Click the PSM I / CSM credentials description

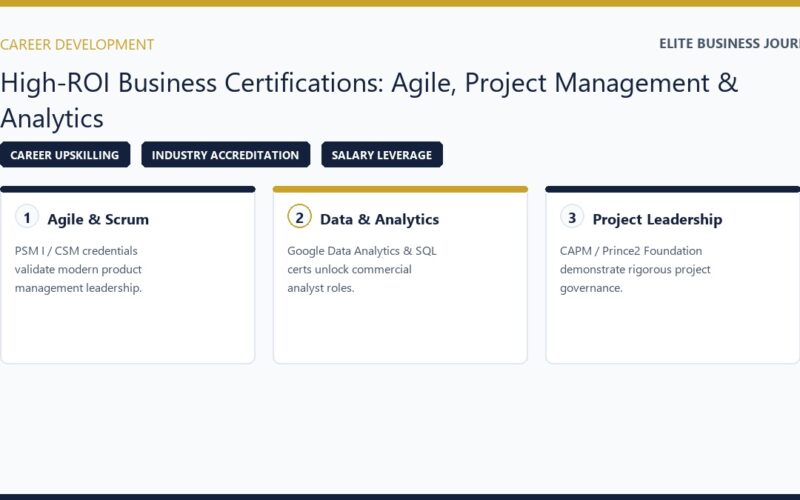pos(78,269)
